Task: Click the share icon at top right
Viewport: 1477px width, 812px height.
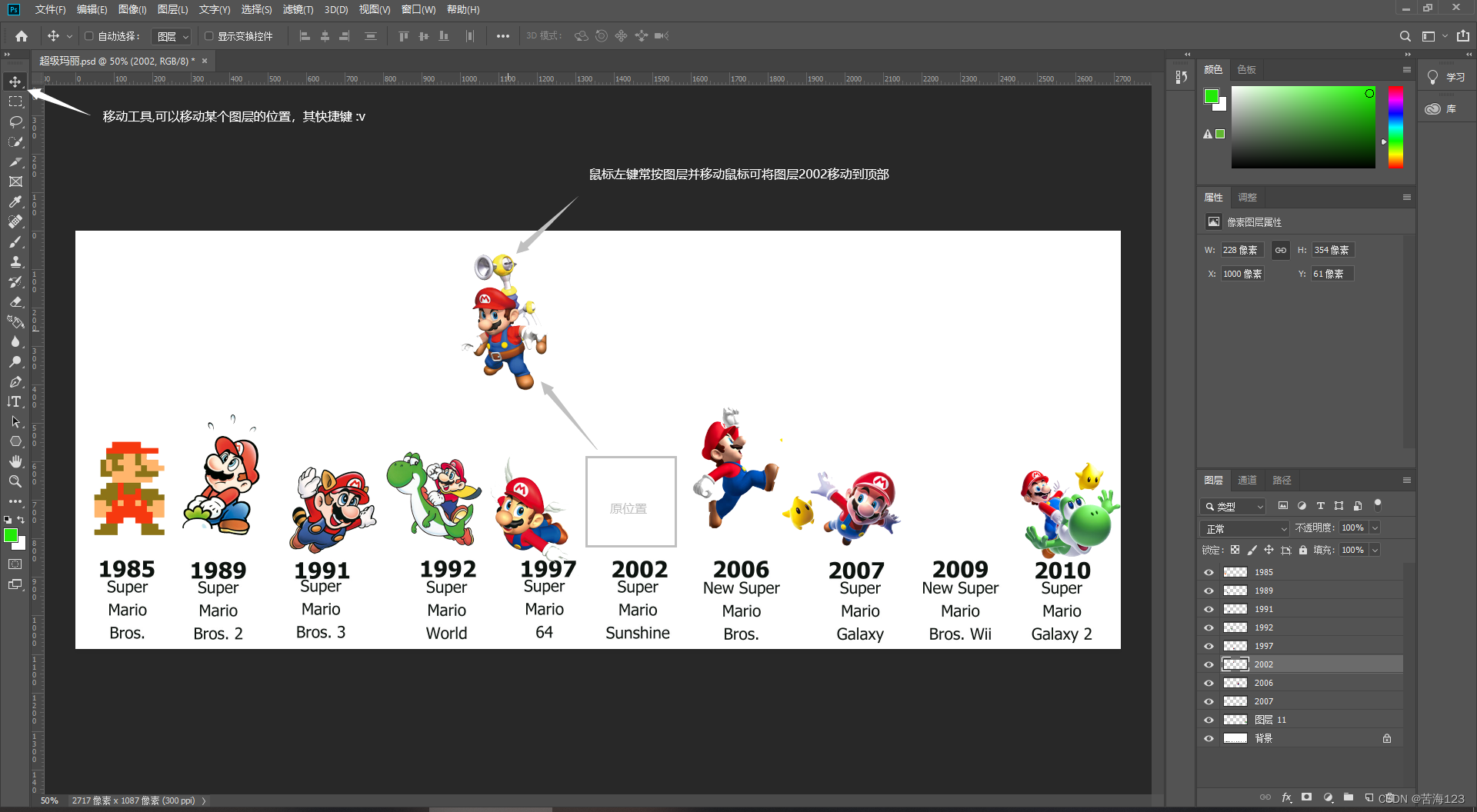Action: point(1463,36)
